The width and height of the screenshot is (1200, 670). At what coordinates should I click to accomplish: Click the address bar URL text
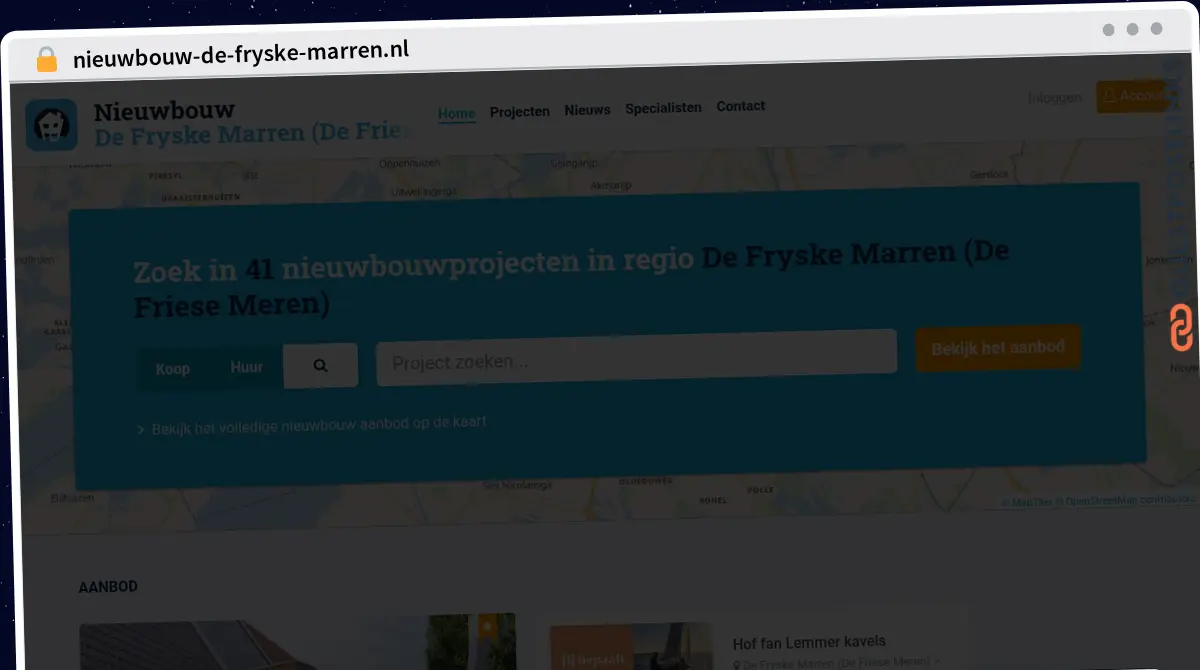[x=241, y=53]
